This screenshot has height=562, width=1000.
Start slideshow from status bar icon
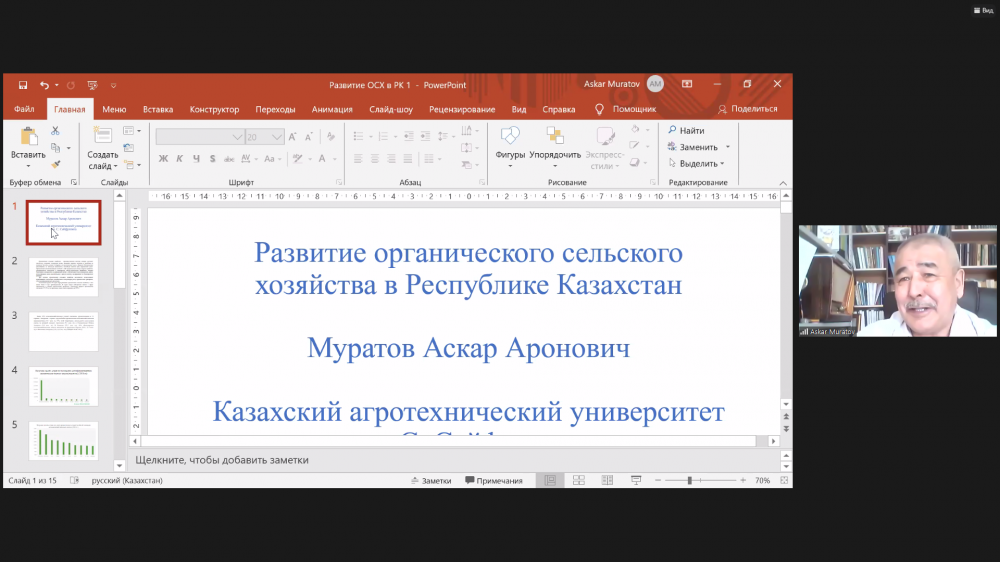coord(635,481)
